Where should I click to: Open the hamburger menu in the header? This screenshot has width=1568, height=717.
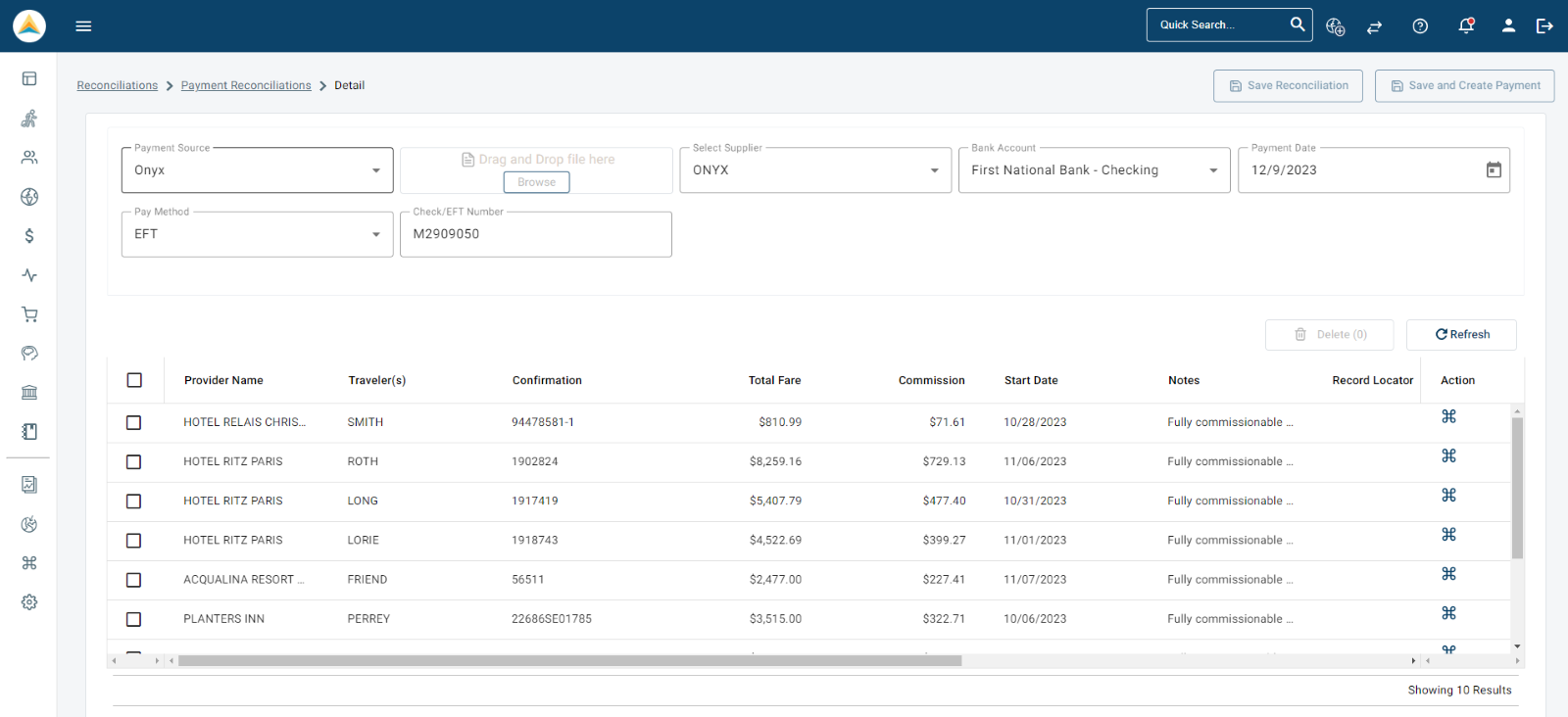tap(83, 26)
